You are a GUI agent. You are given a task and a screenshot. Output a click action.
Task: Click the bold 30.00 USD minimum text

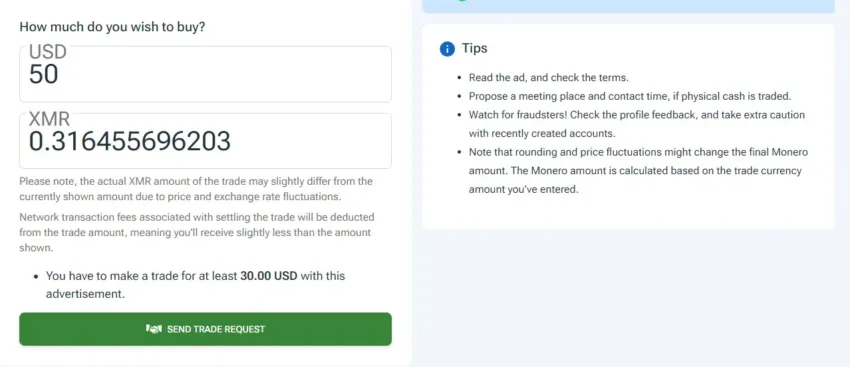point(269,276)
